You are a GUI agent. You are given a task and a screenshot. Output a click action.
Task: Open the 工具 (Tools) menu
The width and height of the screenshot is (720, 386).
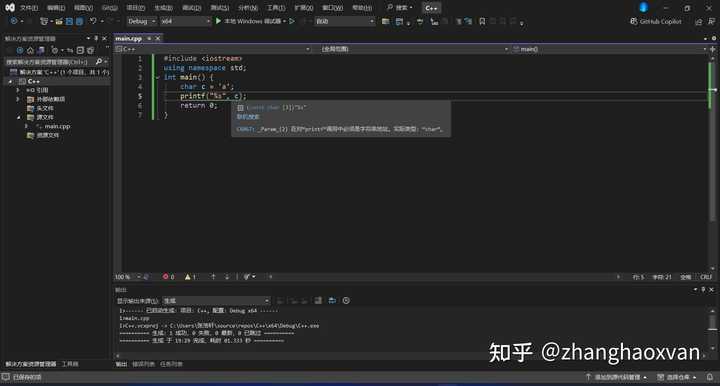click(276, 8)
